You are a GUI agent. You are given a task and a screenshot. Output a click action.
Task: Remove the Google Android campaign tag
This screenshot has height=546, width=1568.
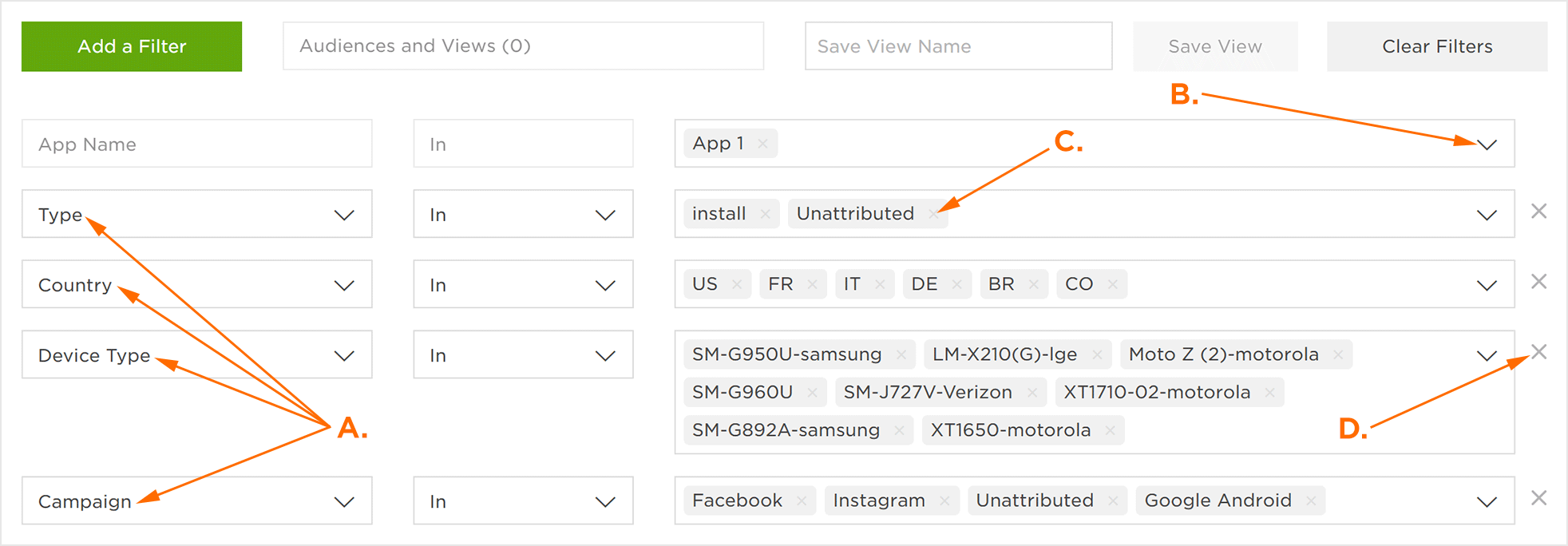1310,500
